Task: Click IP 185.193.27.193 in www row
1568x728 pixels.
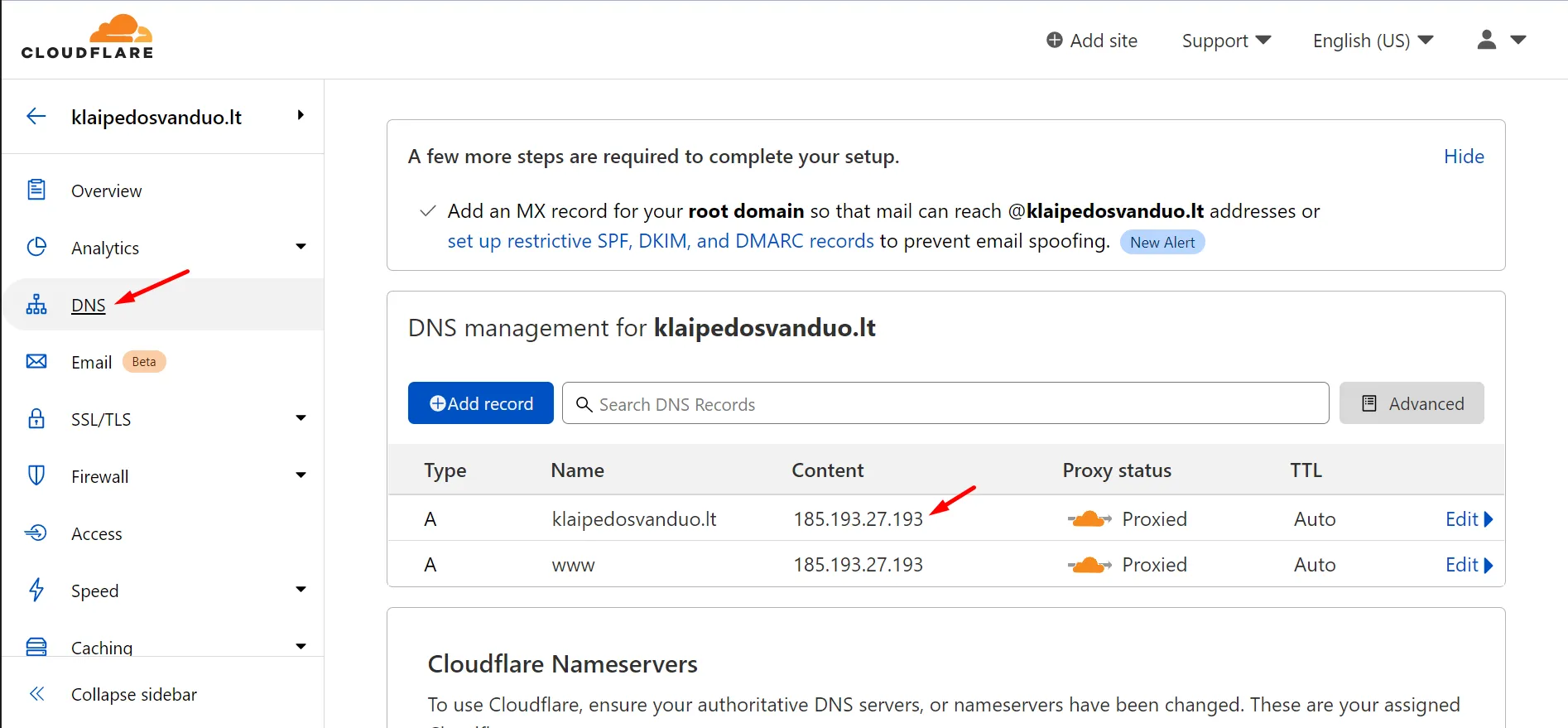Action: point(858,565)
